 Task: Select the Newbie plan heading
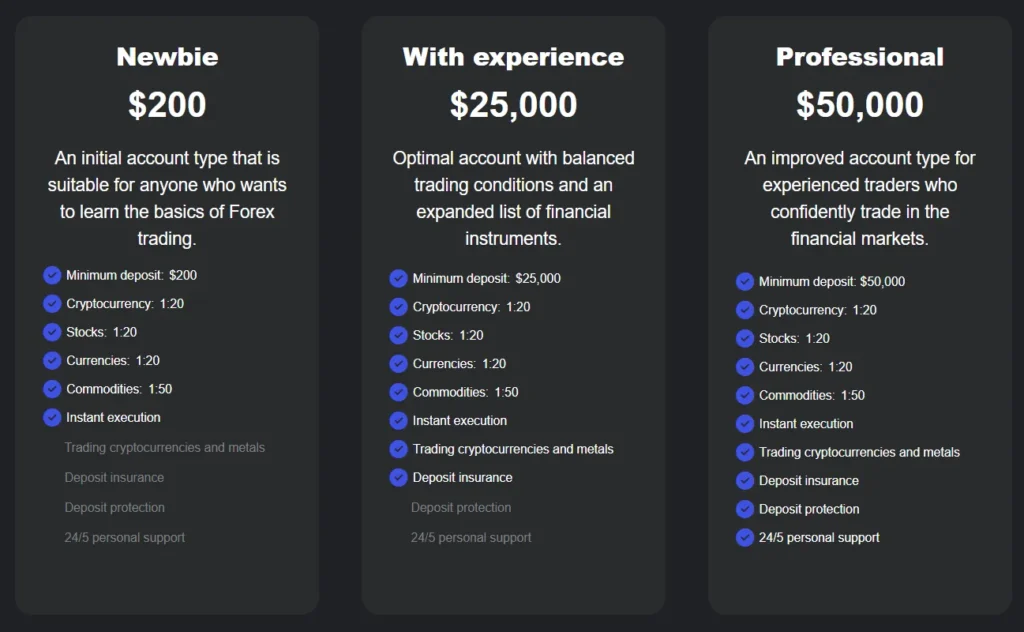167,57
